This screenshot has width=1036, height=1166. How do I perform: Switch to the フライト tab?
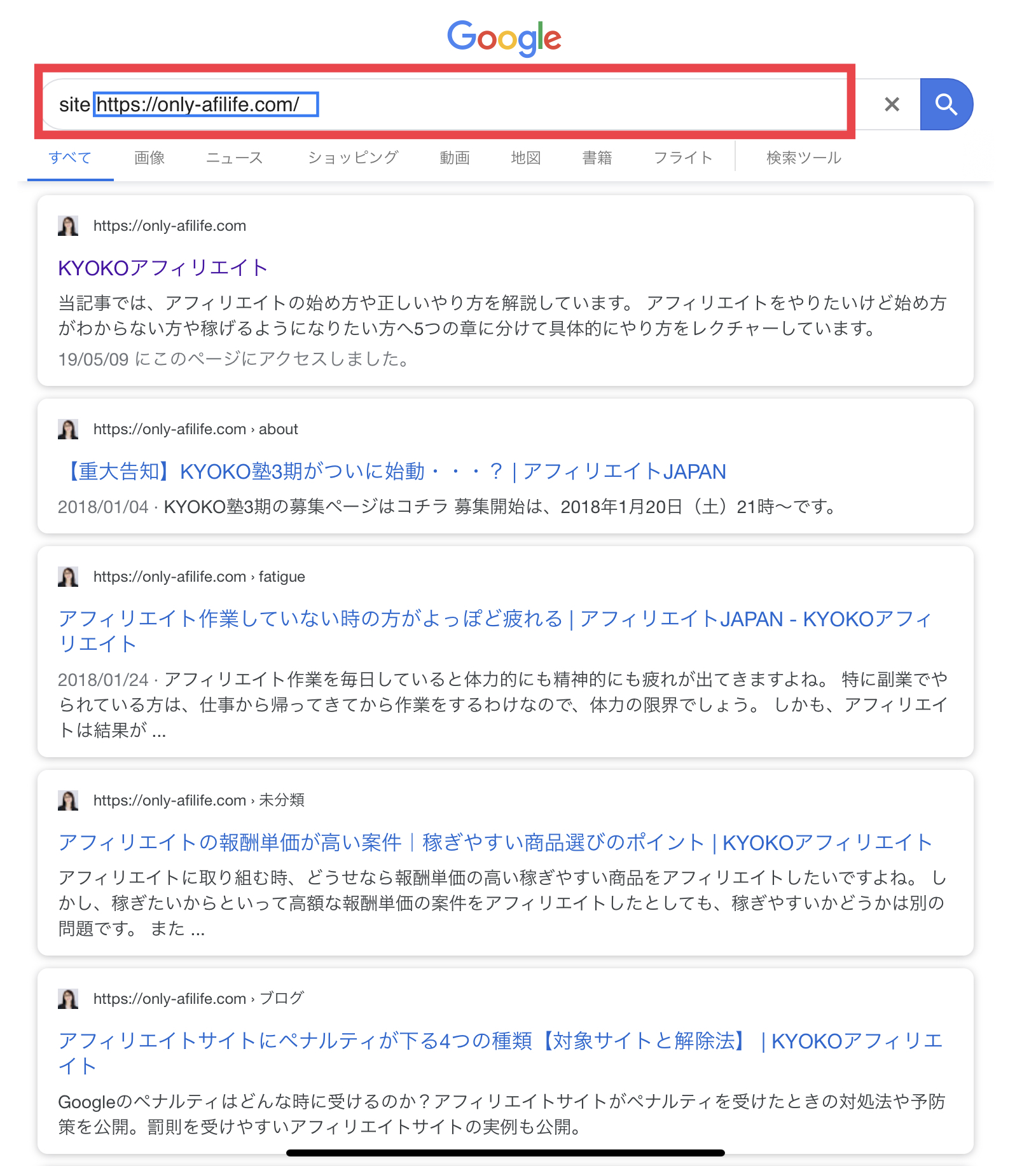tap(683, 158)
